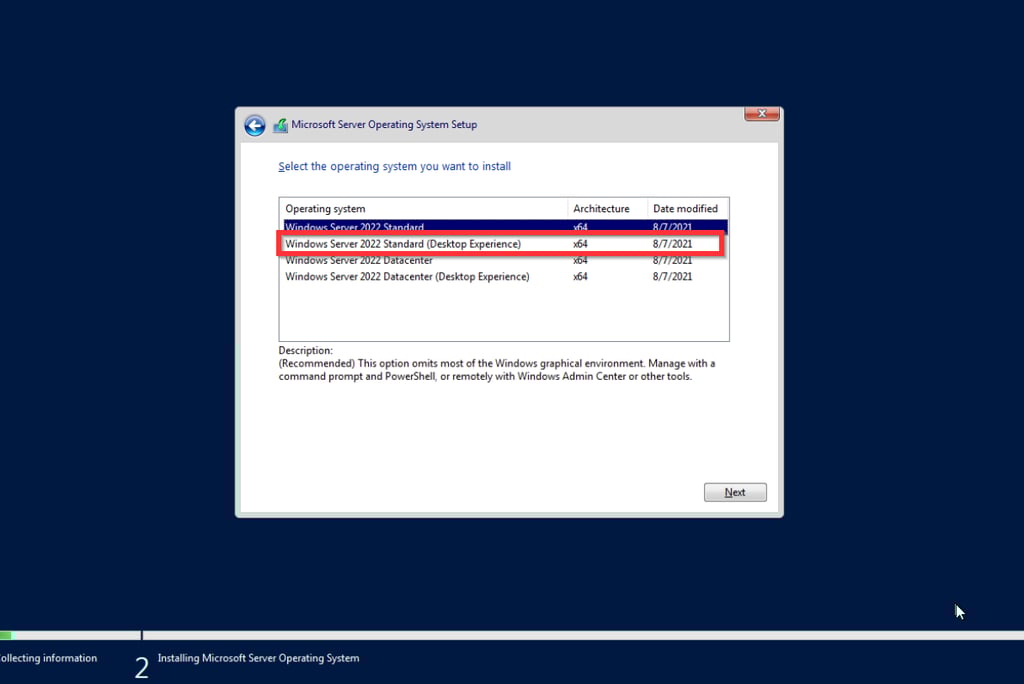Image resolution: width=1024 pixels, height=684 pixels.
Task: Click 8/7/2021 in the Datacenter (Desktop Experience) row
Action: 672,276
